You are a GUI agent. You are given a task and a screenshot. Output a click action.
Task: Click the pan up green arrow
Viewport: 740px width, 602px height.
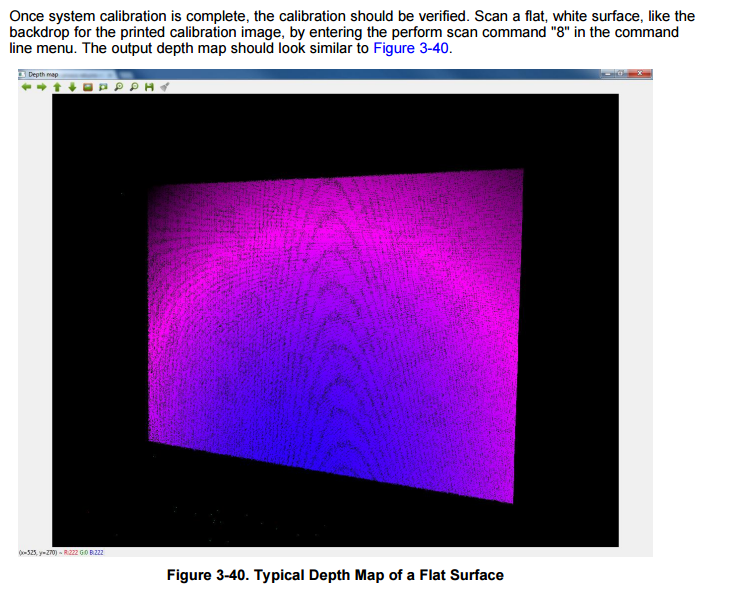pos(57,87)
